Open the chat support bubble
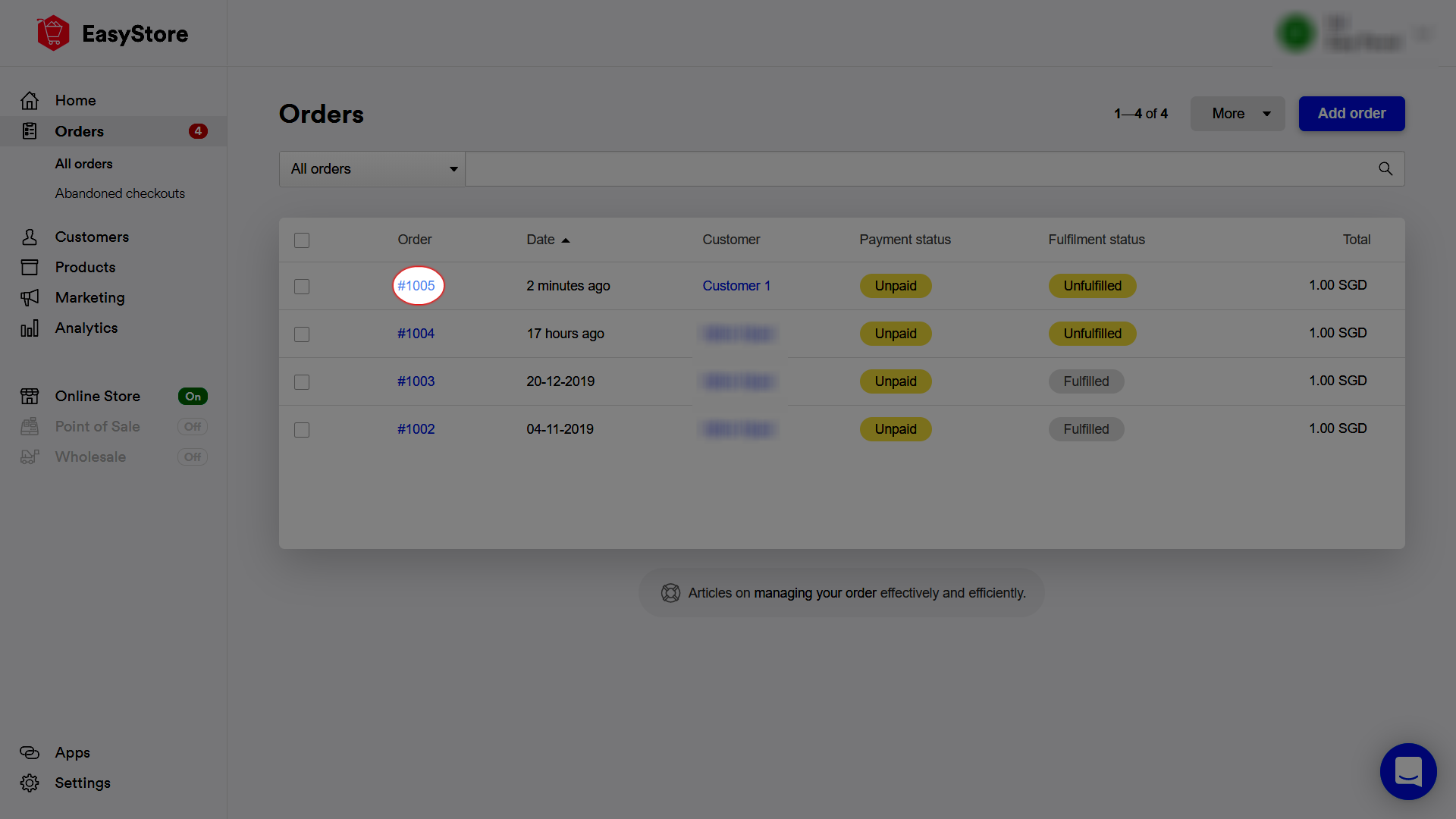Image resolution: width=1456 pixels, height=819 pixels. [x=1407, y=771]
